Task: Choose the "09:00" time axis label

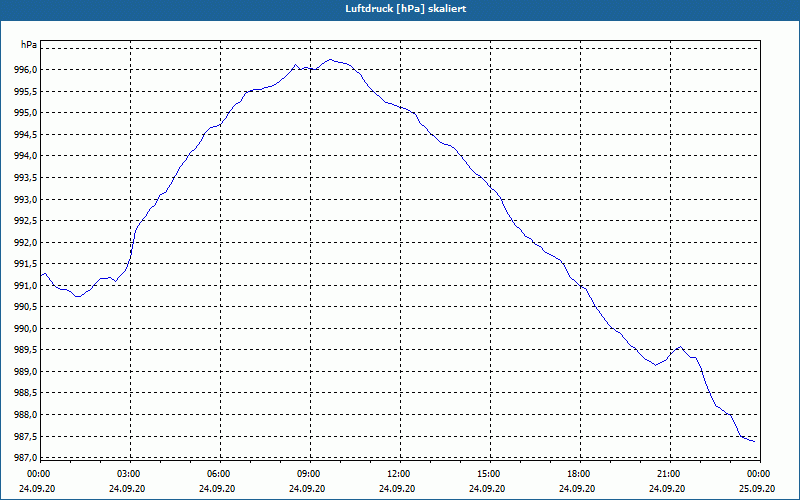Action: click(309, 474)
